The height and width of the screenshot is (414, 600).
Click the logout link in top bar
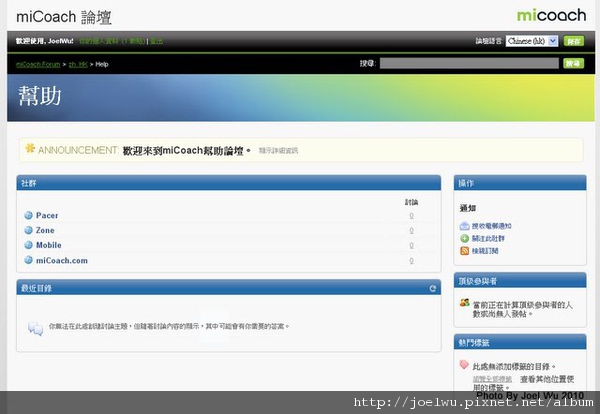(156, 41)
